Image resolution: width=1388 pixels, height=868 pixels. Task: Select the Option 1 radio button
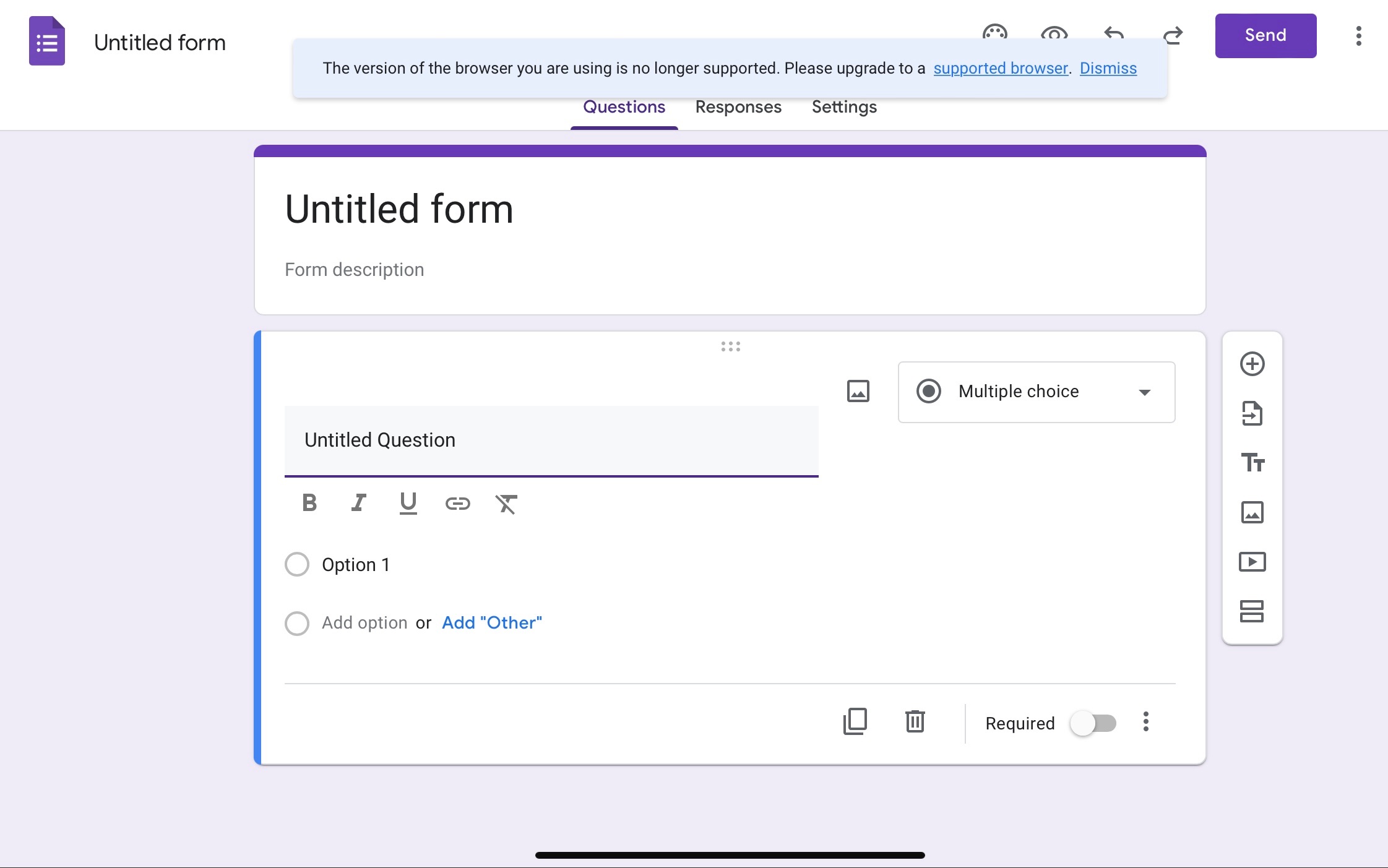point(297,564)
